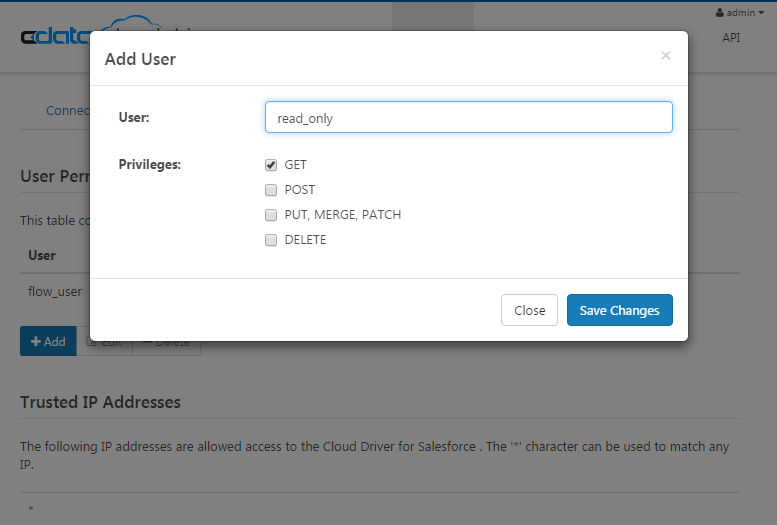Screen dimensions: 777x525
Task: Tick the PUT, MERGE, PATCH checkbox
Action: pyautogui.click(x=271, y=215)
